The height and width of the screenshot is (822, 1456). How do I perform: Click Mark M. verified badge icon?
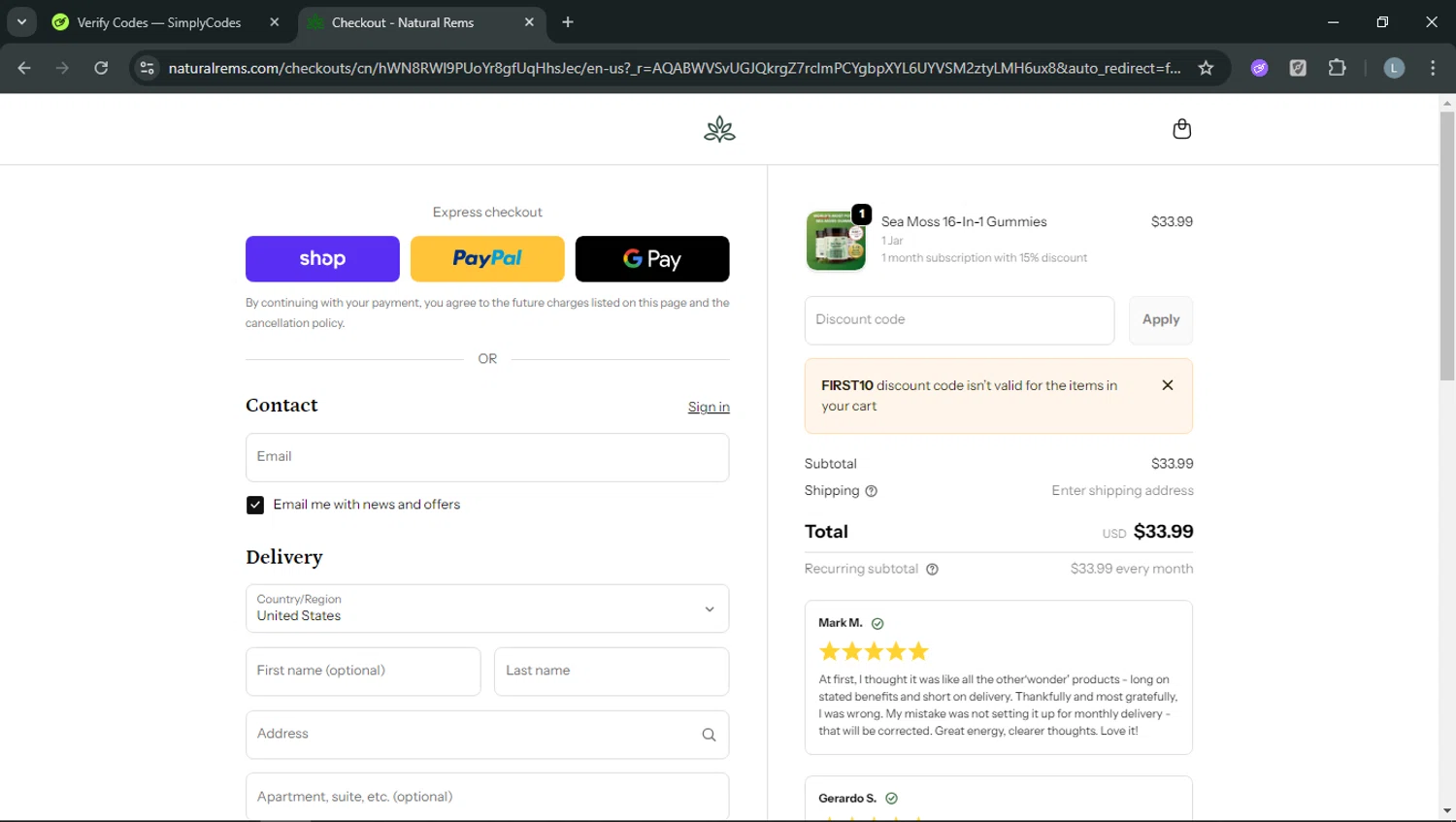[x=877, y=624]
